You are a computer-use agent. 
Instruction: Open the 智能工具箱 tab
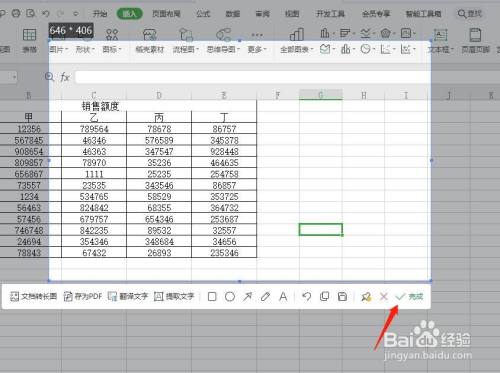tap(423, 14)
